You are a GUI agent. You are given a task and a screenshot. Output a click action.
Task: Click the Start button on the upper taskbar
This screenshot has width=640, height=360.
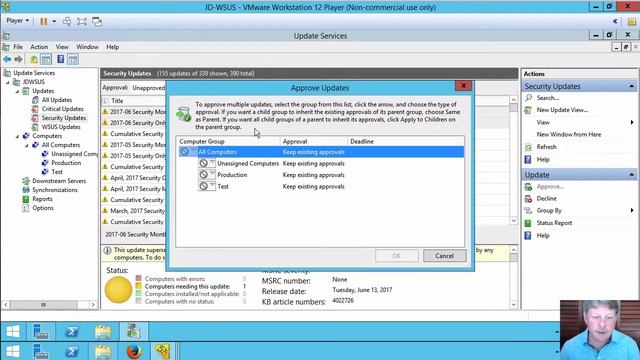coord(13,331)
